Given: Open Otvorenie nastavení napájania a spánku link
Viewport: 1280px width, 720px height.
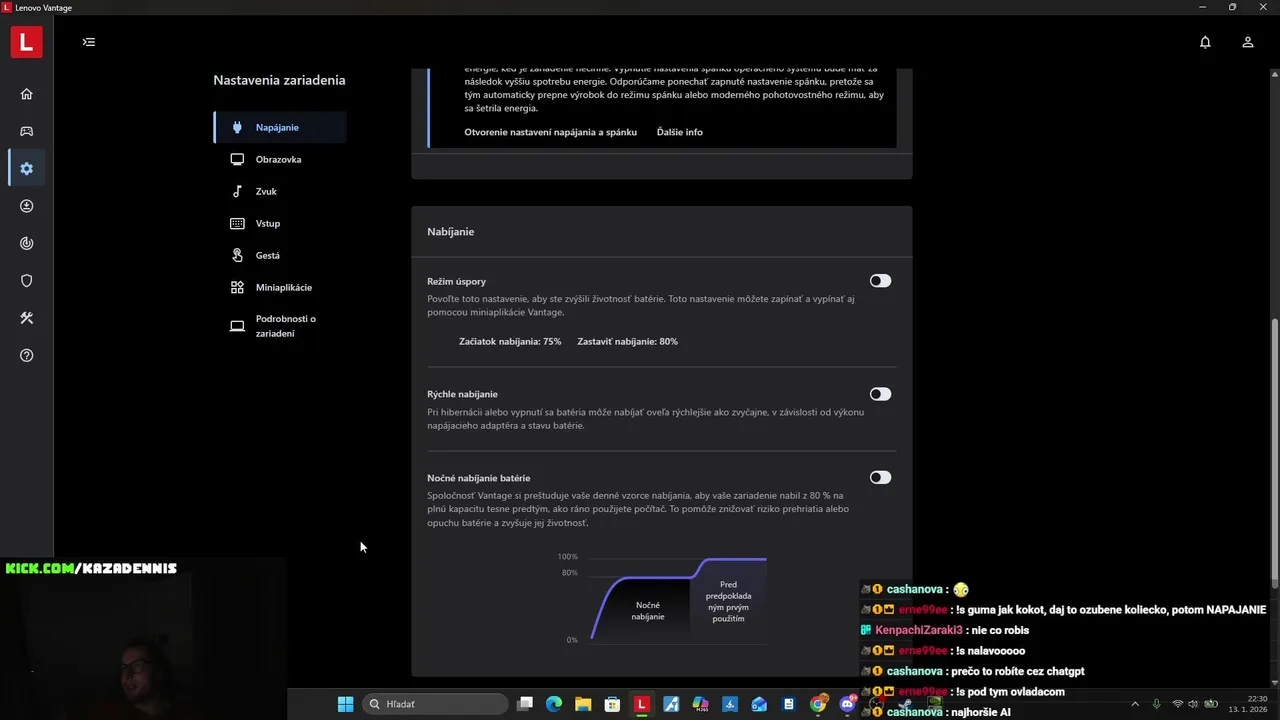Looking at the screenshot, I should coord(550,132).
